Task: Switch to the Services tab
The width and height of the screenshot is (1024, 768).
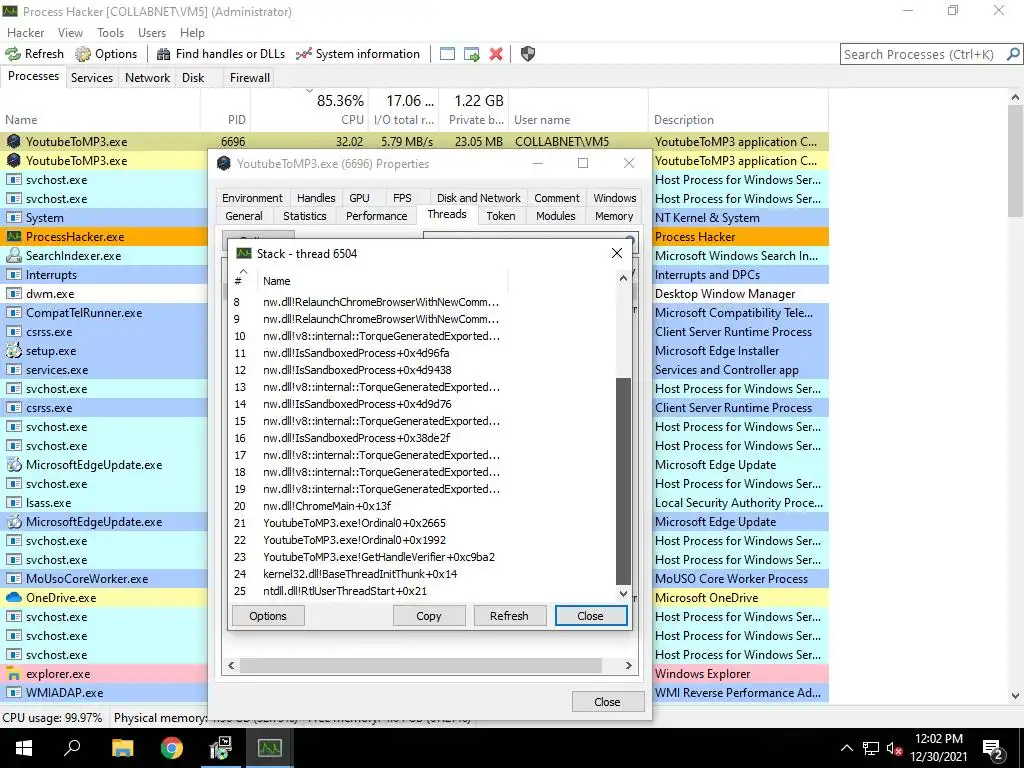Action: click(91, 78)
